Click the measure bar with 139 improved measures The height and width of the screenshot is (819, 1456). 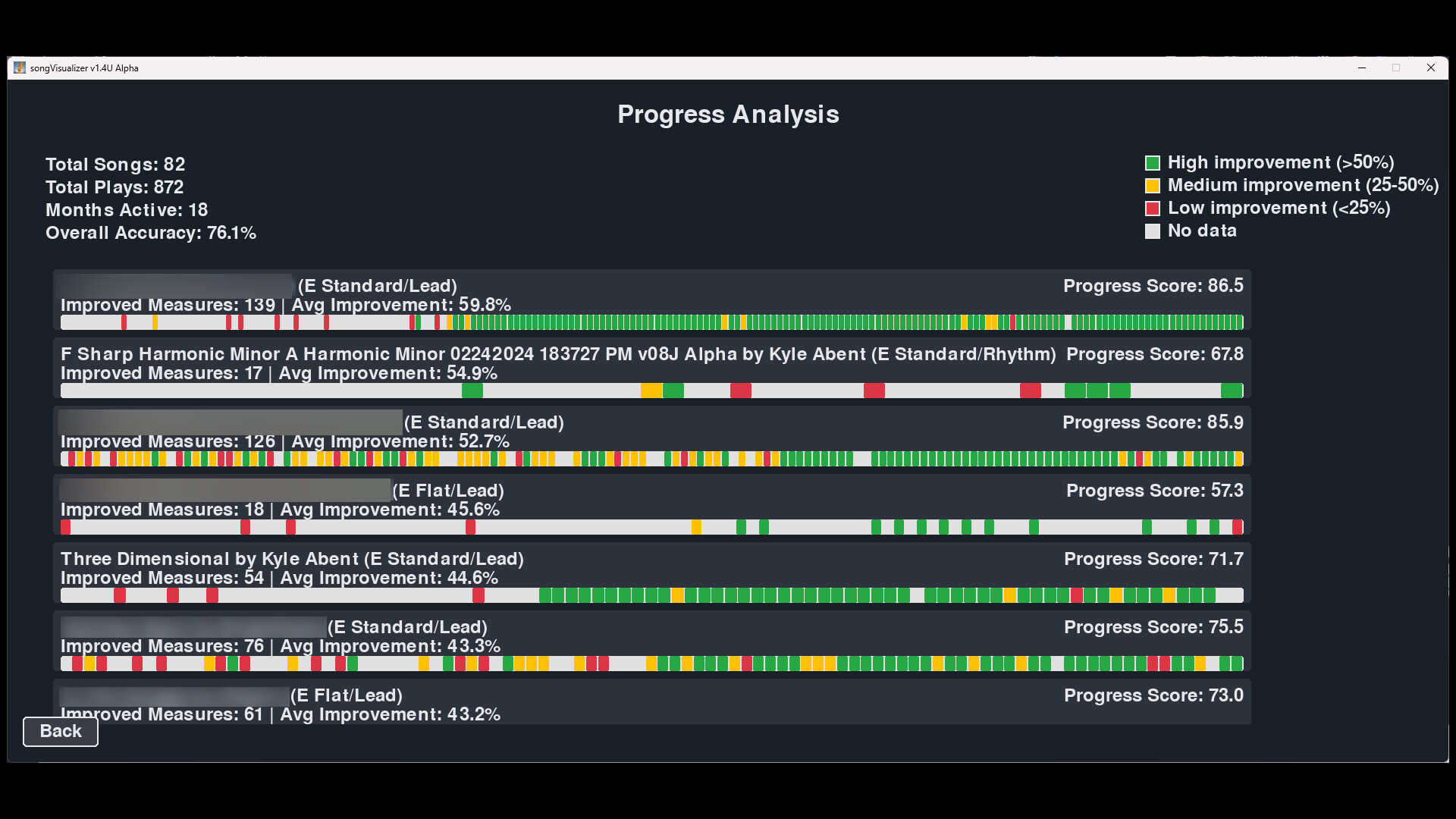tap(652, 322)
